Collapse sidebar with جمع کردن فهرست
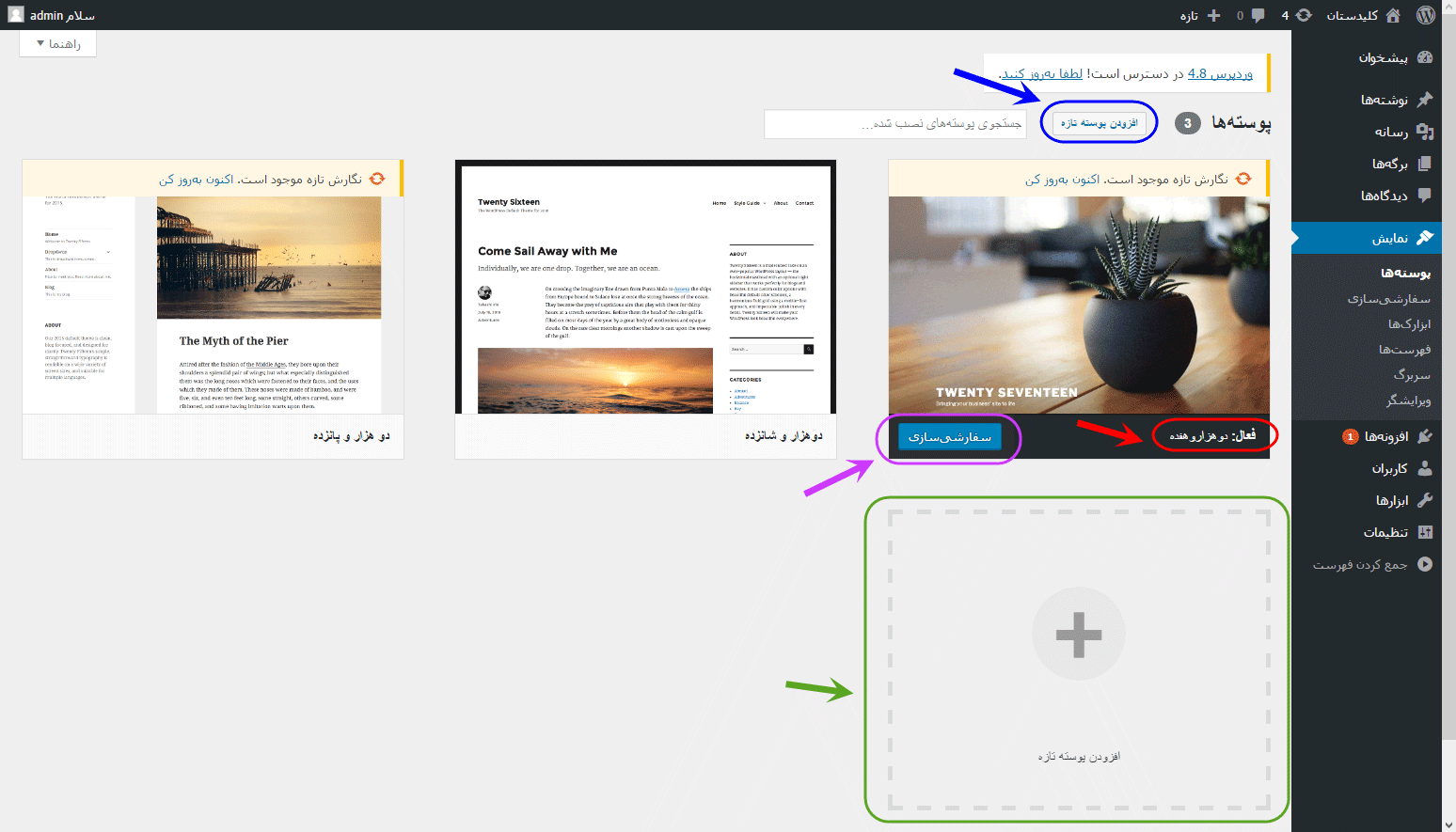Screen dimensions: 1456x832 pos(1372,564)
